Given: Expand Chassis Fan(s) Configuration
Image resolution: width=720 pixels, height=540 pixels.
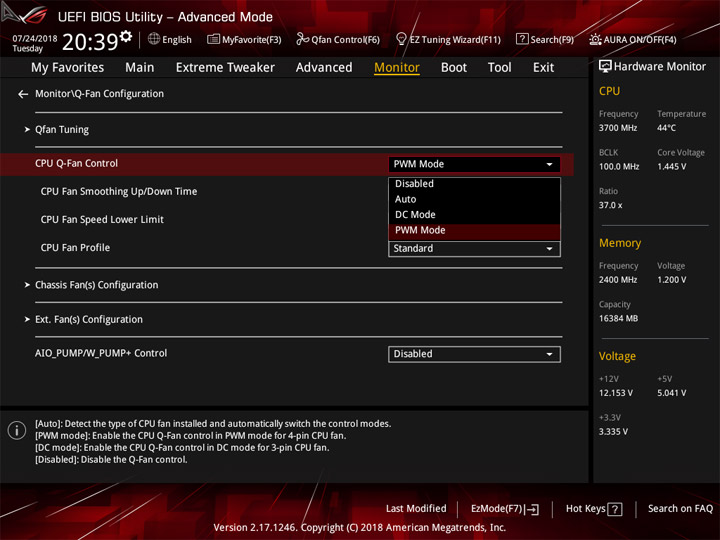Looking at the screenshot, I should point(96,285).
